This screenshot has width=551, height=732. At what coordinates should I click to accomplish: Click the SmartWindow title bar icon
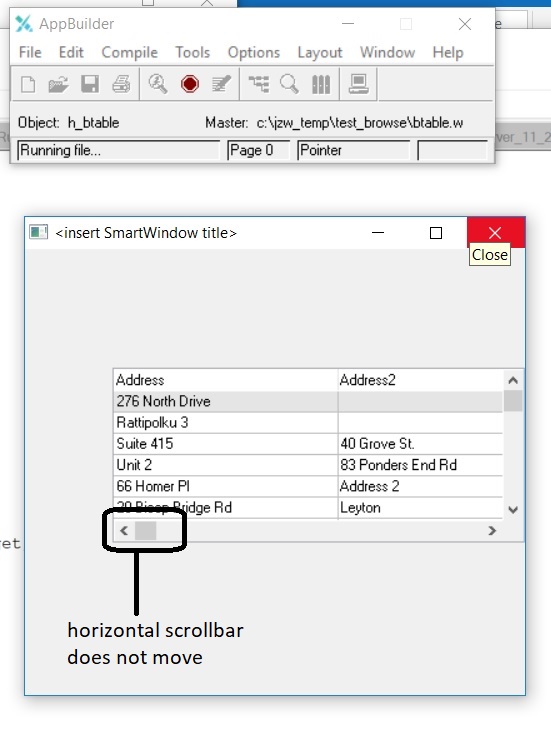pos(38,232)
